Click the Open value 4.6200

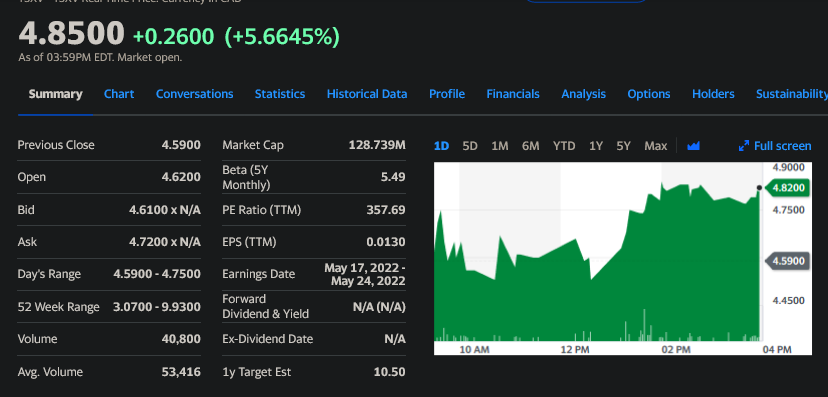tap(181, 177)
